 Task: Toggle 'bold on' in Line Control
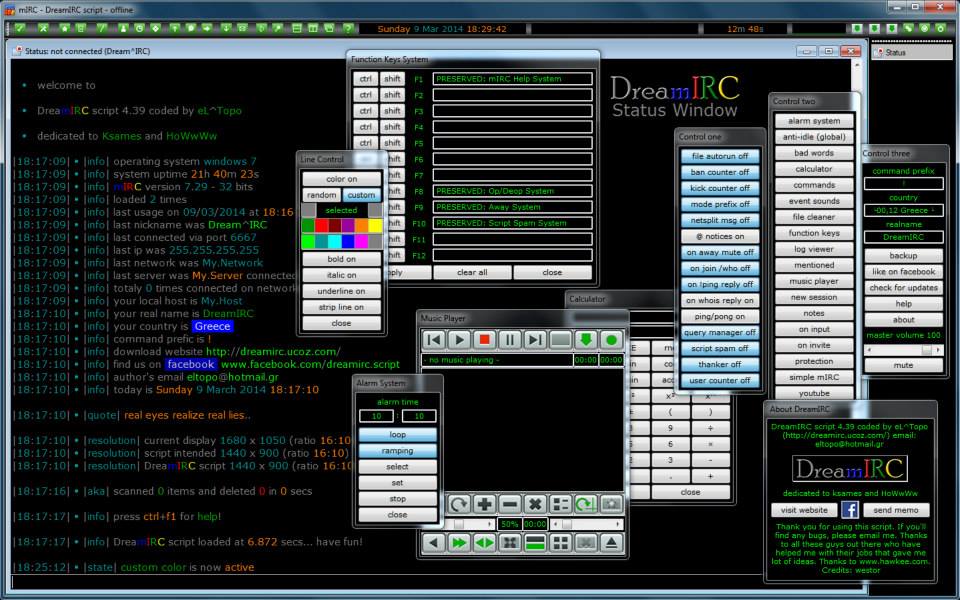[x=341, y=259]
